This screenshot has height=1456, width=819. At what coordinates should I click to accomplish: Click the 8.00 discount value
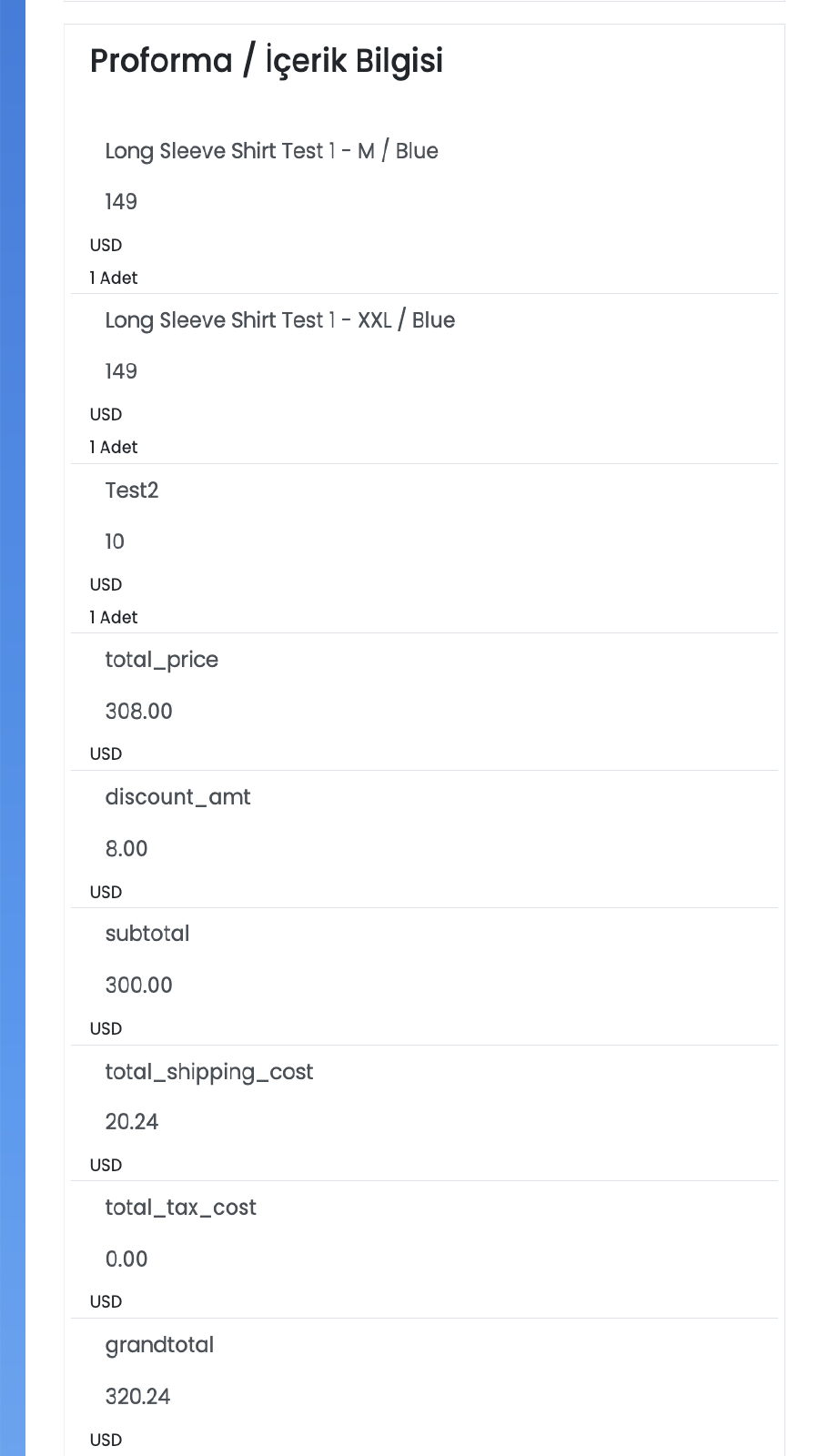126,849
